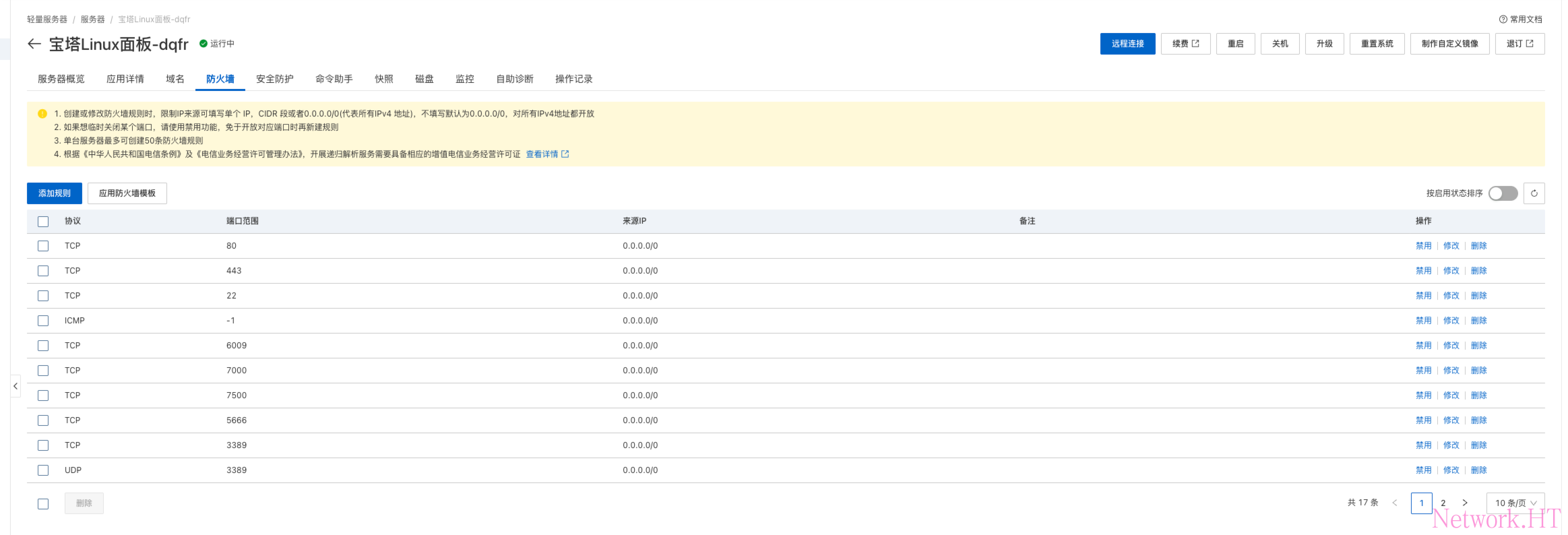Click the external link icon after 查看详情

565,154
